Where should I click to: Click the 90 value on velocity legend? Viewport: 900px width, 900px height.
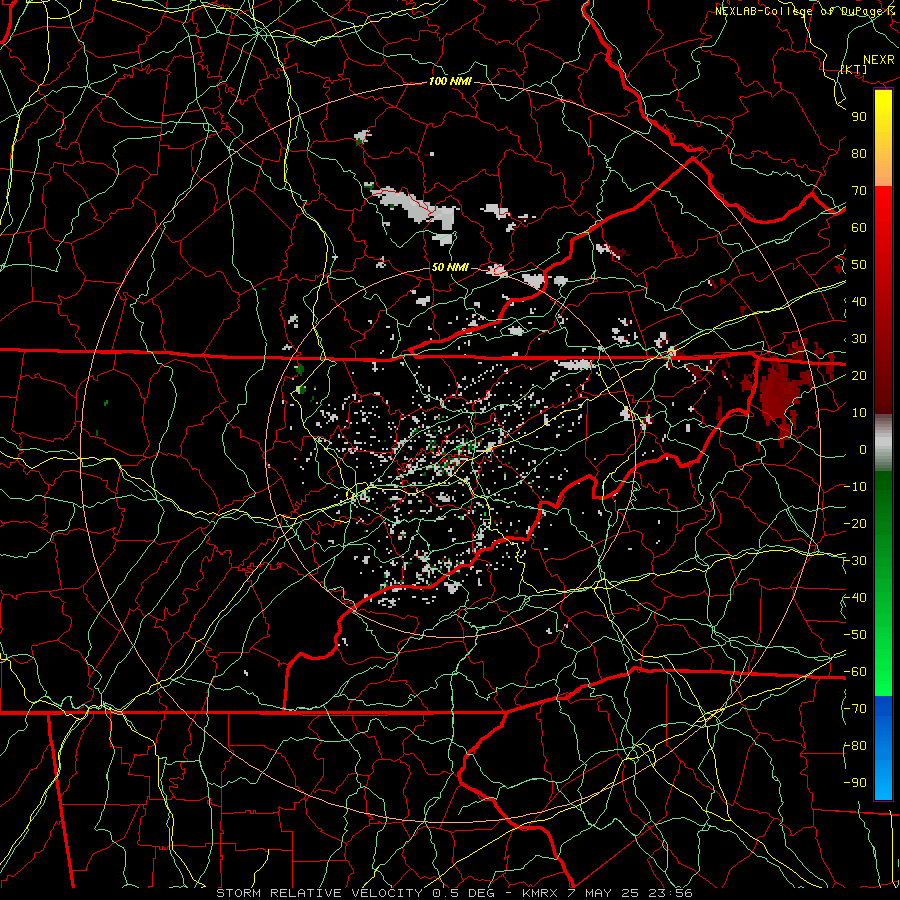click(x=859, y=117)
